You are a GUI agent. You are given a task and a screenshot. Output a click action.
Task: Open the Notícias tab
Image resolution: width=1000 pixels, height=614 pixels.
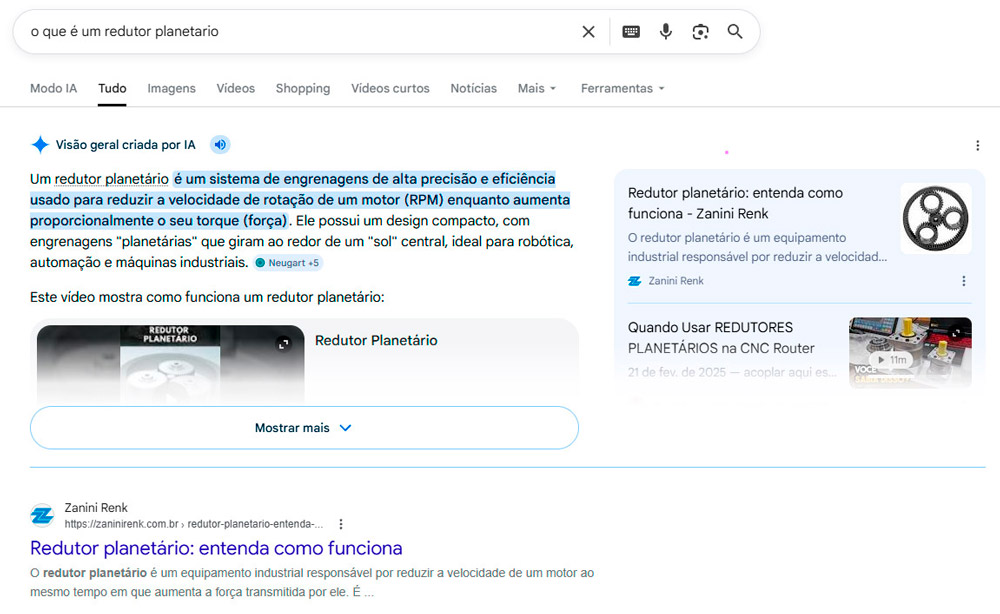(x=473, y=88)
